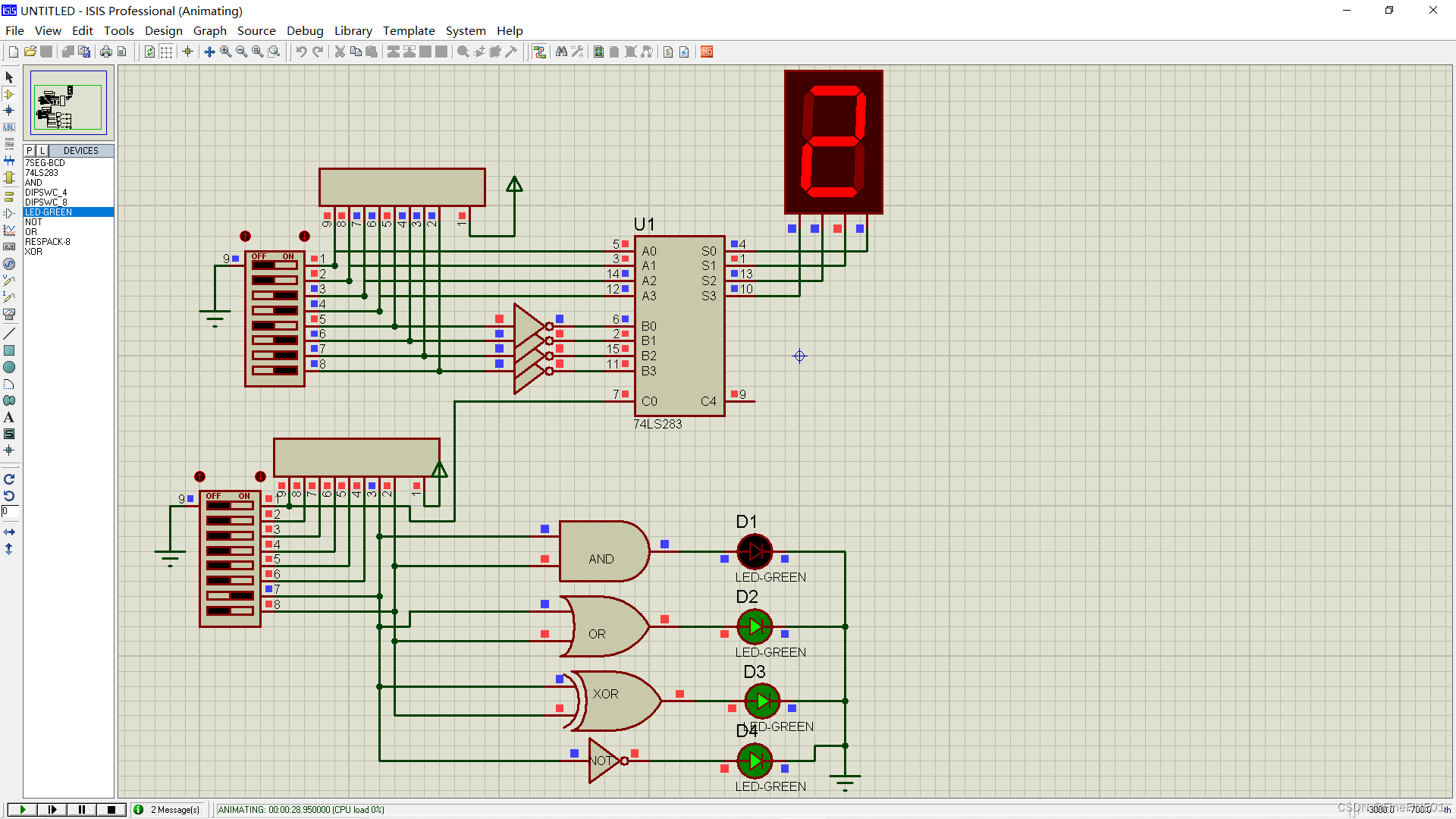Toggle switch 4 on upper DIP switch
Screen dimensions: 1456x819
click(x=275, y=310)
